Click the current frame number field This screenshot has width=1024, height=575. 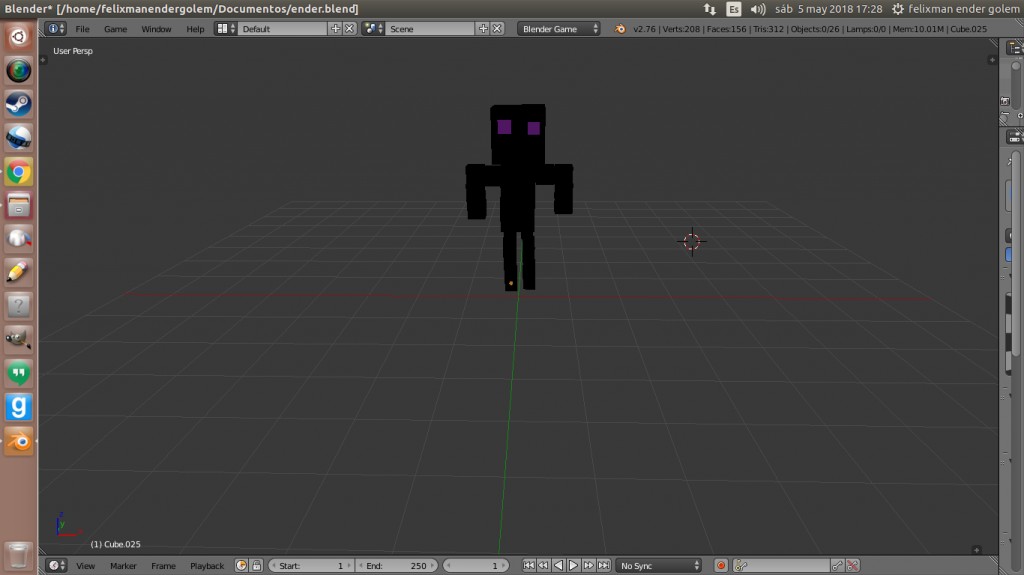point(476,565)
